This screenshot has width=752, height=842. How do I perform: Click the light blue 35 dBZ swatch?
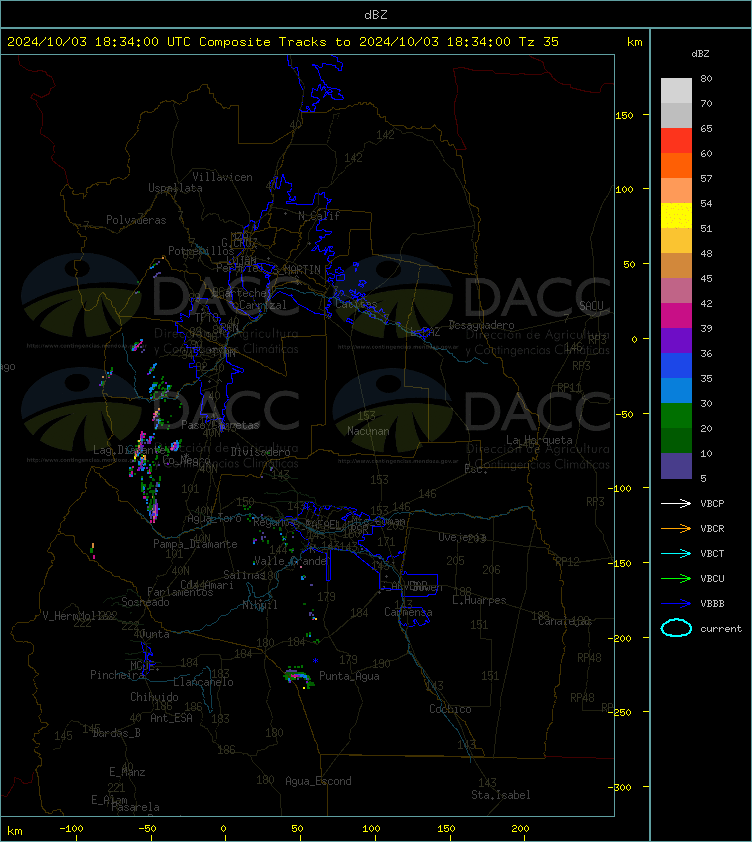(x=676, y=391)
